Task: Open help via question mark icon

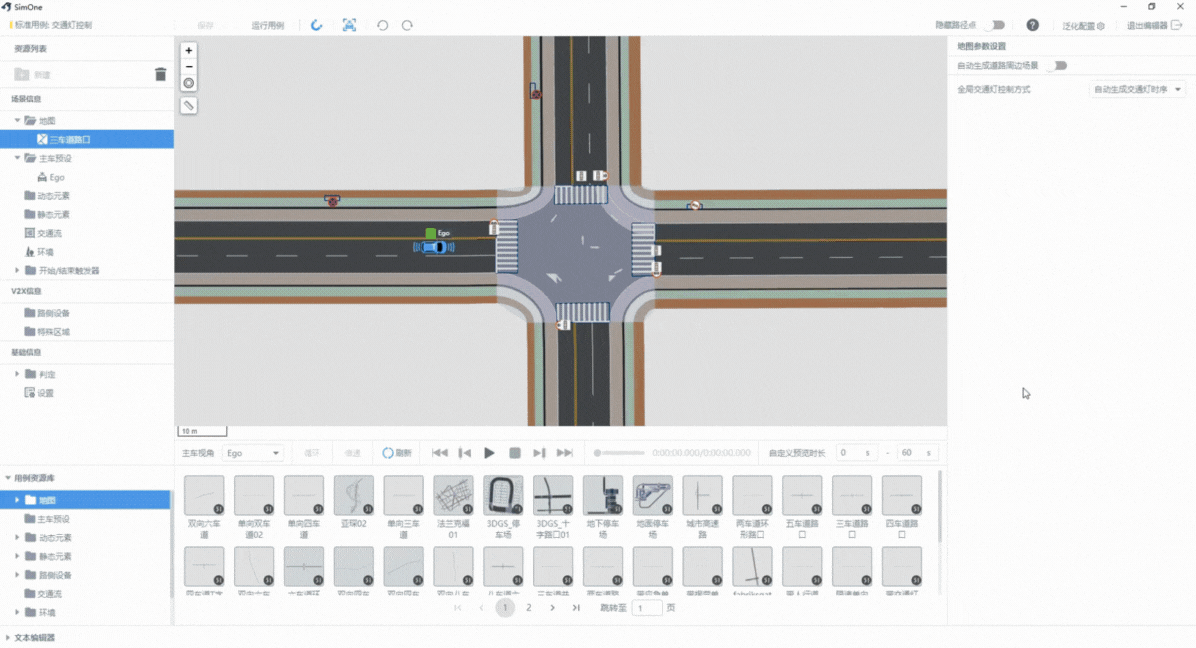Action: [1032, 25]
